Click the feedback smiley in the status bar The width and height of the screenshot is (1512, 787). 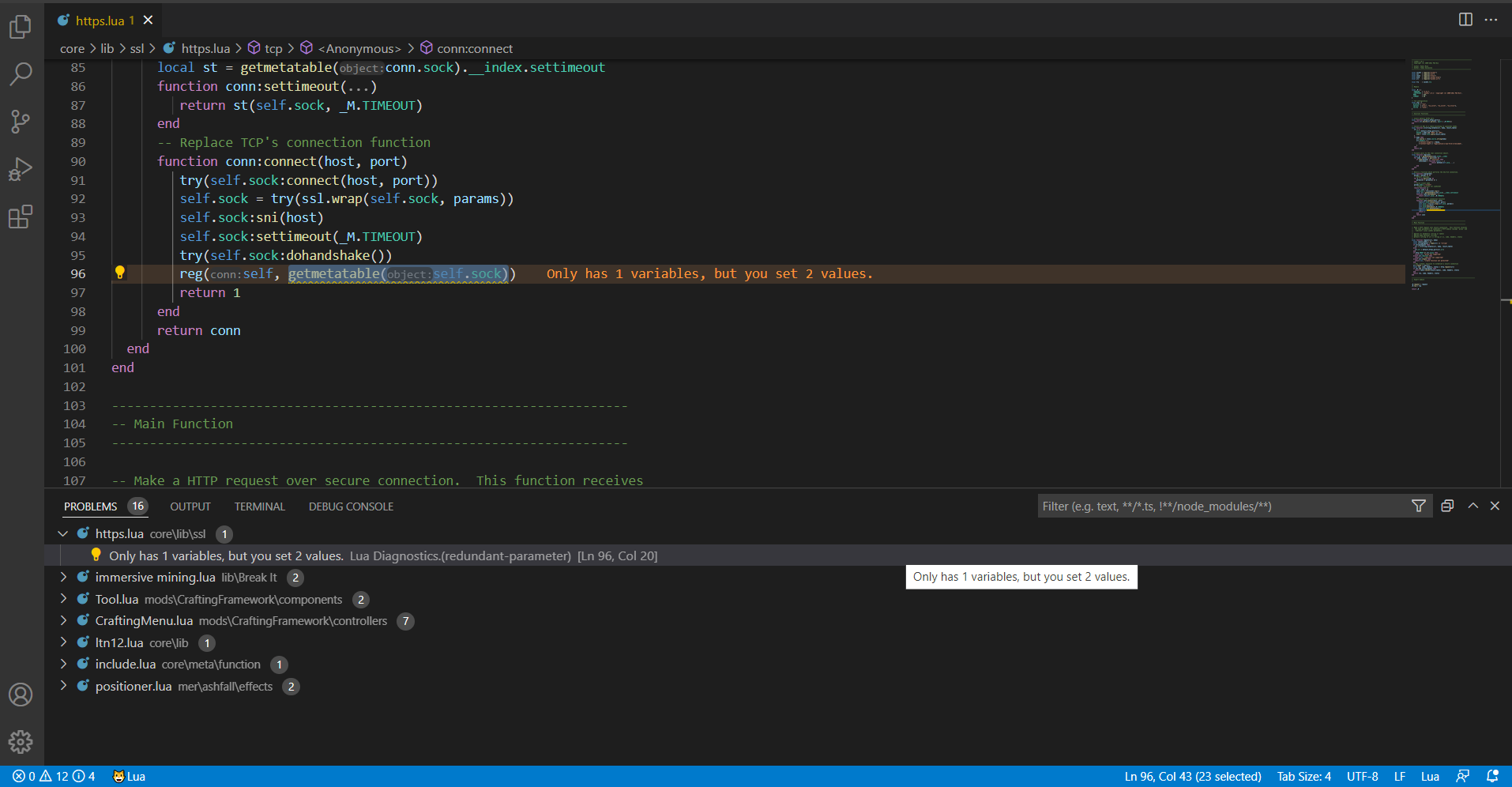pos(1462,776)
